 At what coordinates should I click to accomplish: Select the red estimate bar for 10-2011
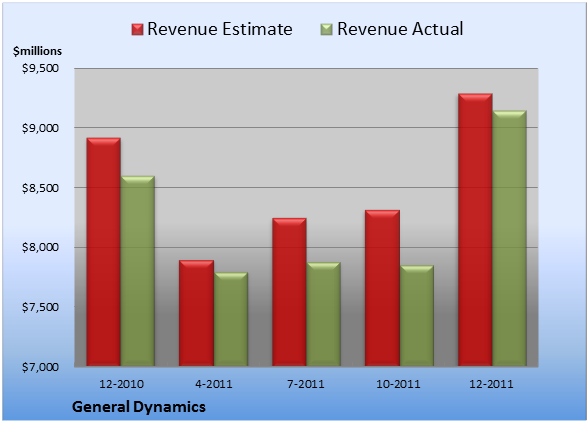382,288
